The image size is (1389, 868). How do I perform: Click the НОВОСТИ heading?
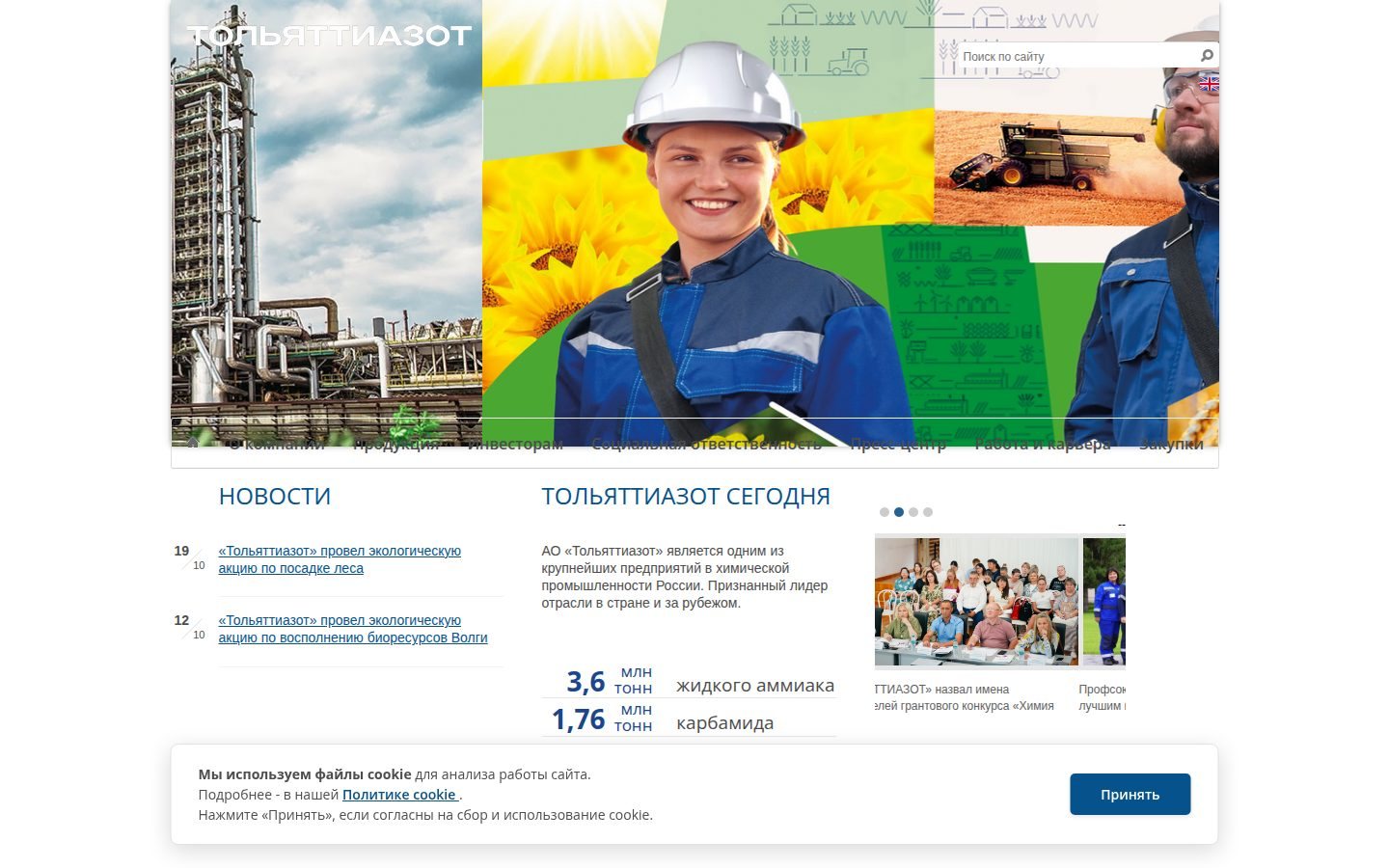pyautogui.click(x=275, y=496)
